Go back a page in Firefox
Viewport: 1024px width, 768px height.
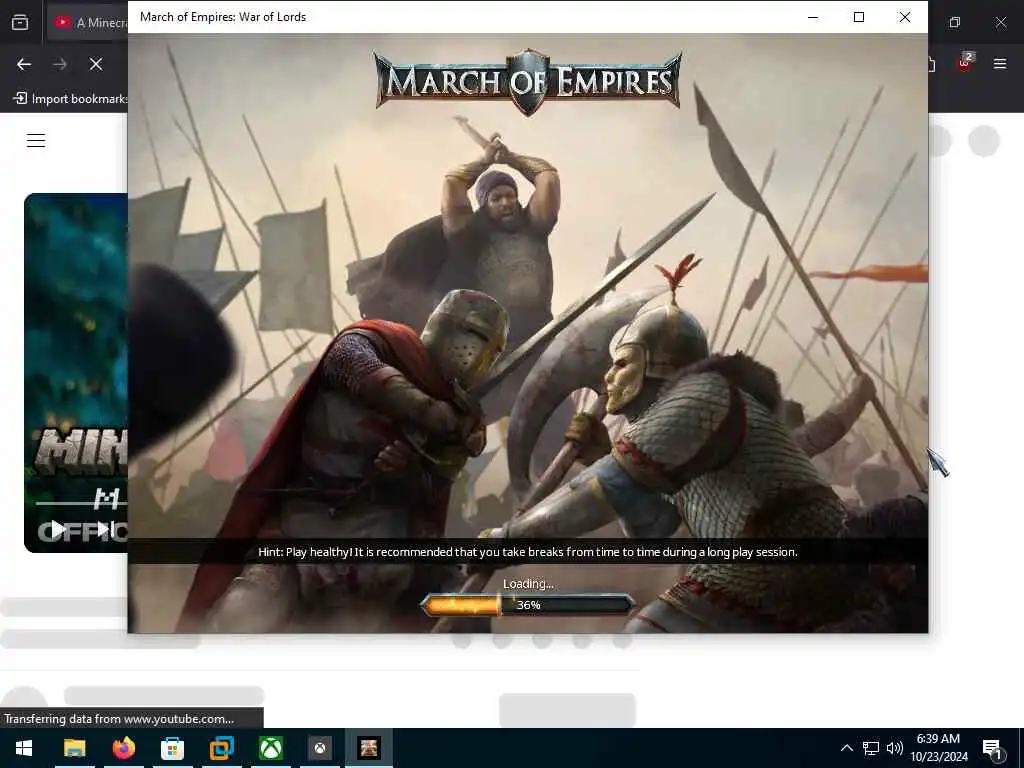pyautogui.click(x=24, y=64)
